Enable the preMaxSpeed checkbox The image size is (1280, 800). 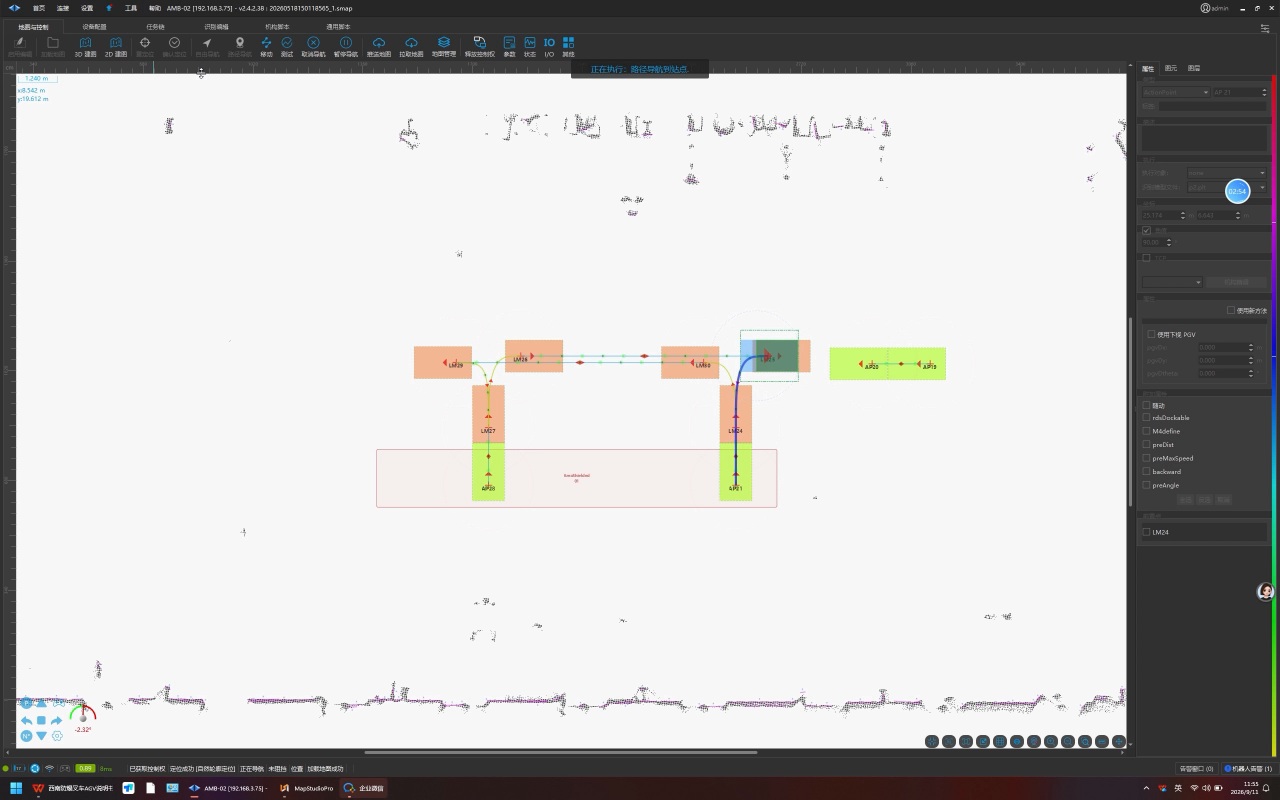(x=1146, y=458)
